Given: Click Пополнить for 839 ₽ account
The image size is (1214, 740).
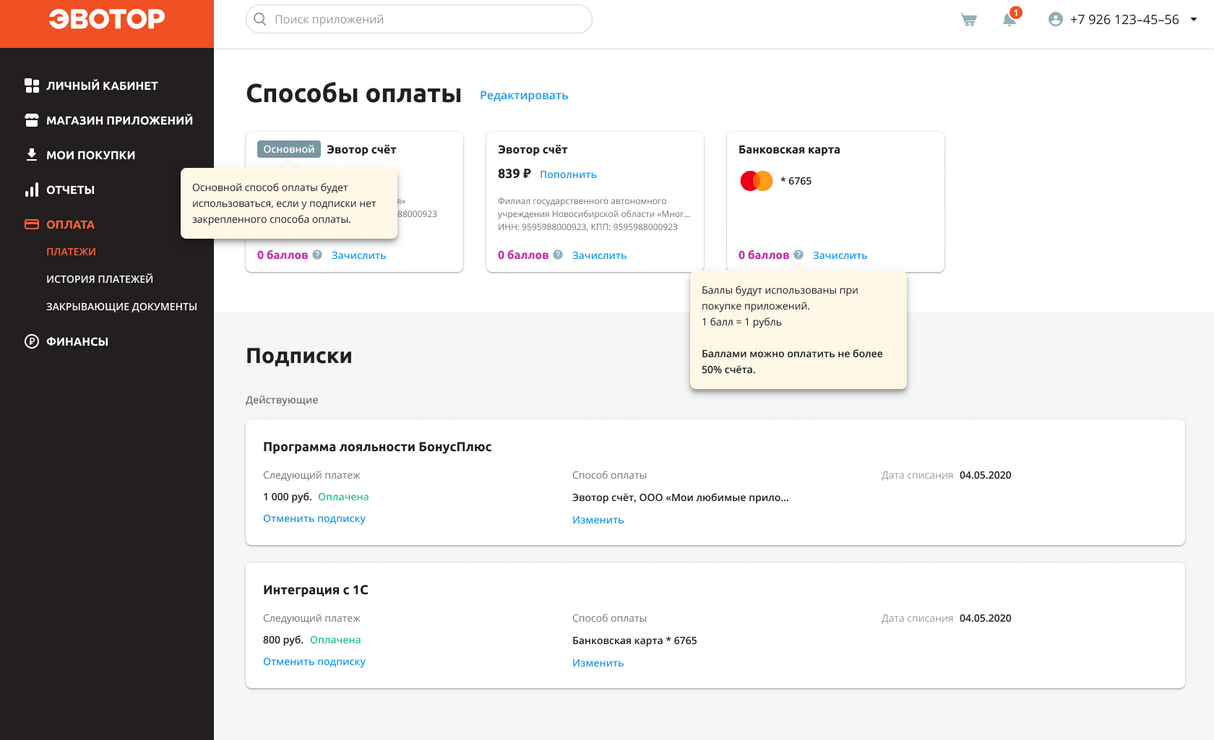Looking at the screenshot, I should [x=568, y=174].
